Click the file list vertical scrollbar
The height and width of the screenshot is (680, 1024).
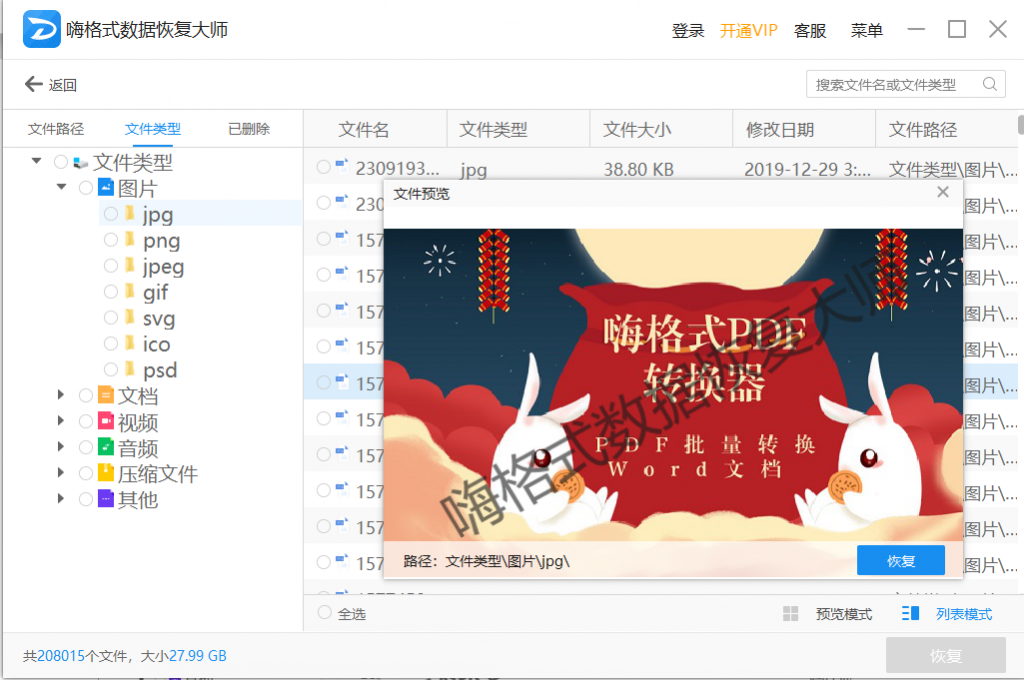(1021, 124)
